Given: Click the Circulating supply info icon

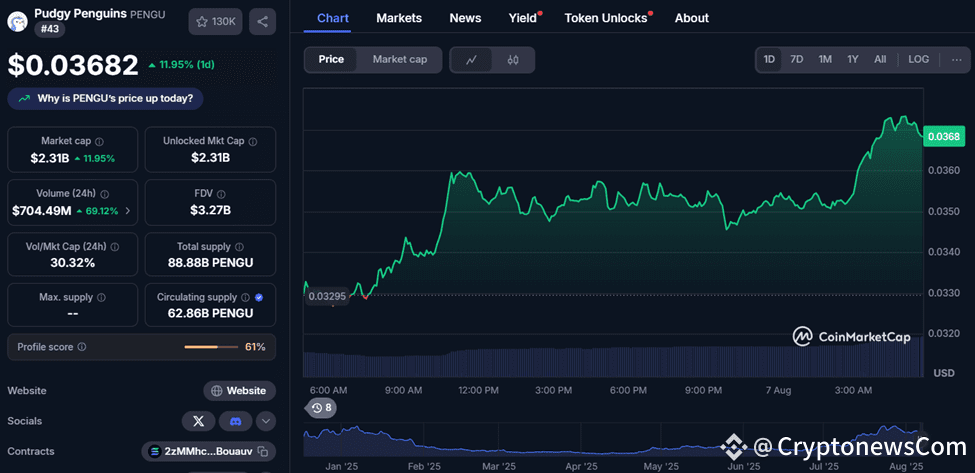Looking at the screenshot, I should click(246, 298).
